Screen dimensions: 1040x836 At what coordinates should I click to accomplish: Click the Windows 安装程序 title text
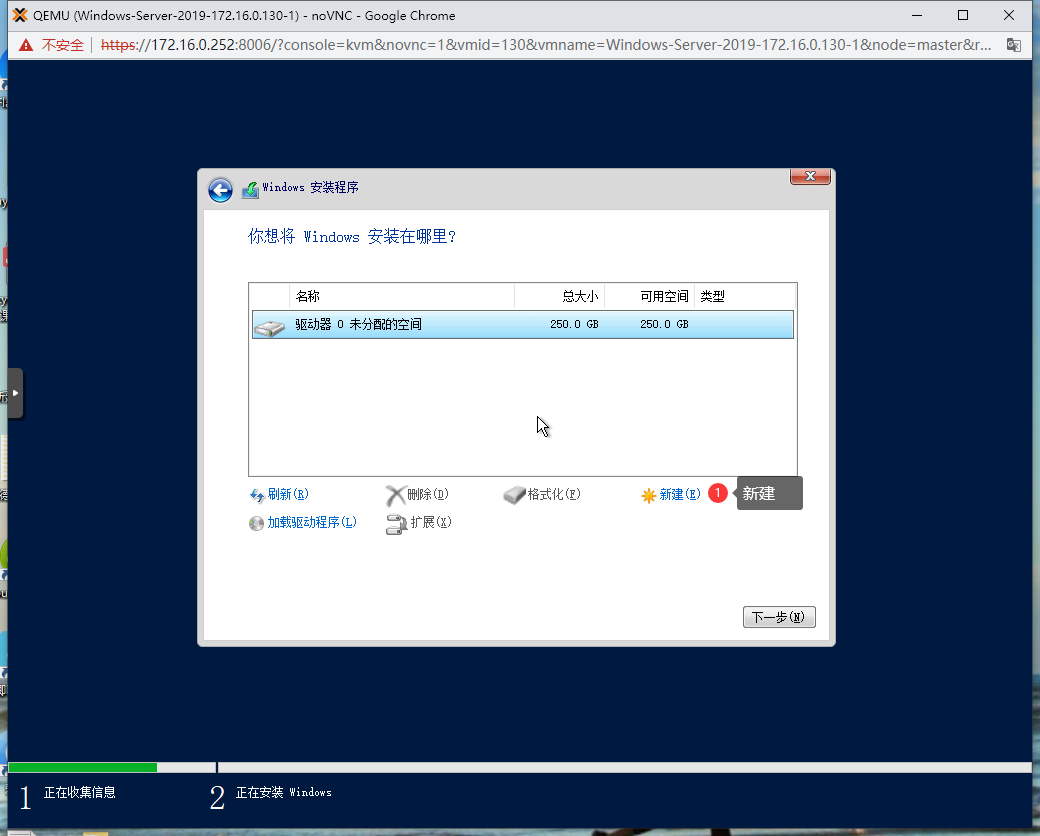tap(310, 187)
